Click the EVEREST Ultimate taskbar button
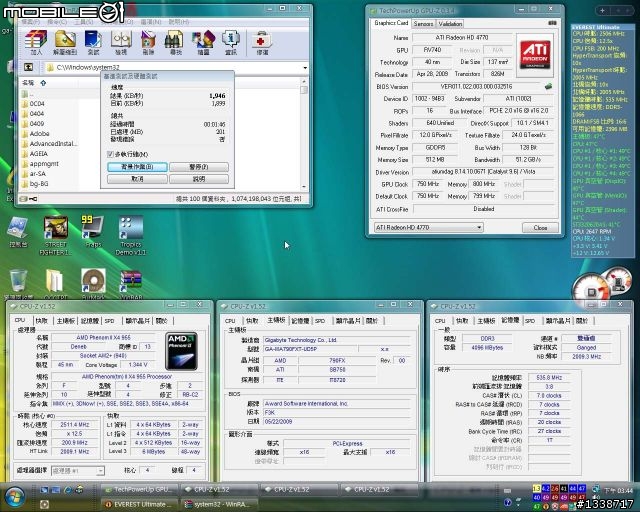The height and width of the screenshot is (512, 640). point(139,504)
